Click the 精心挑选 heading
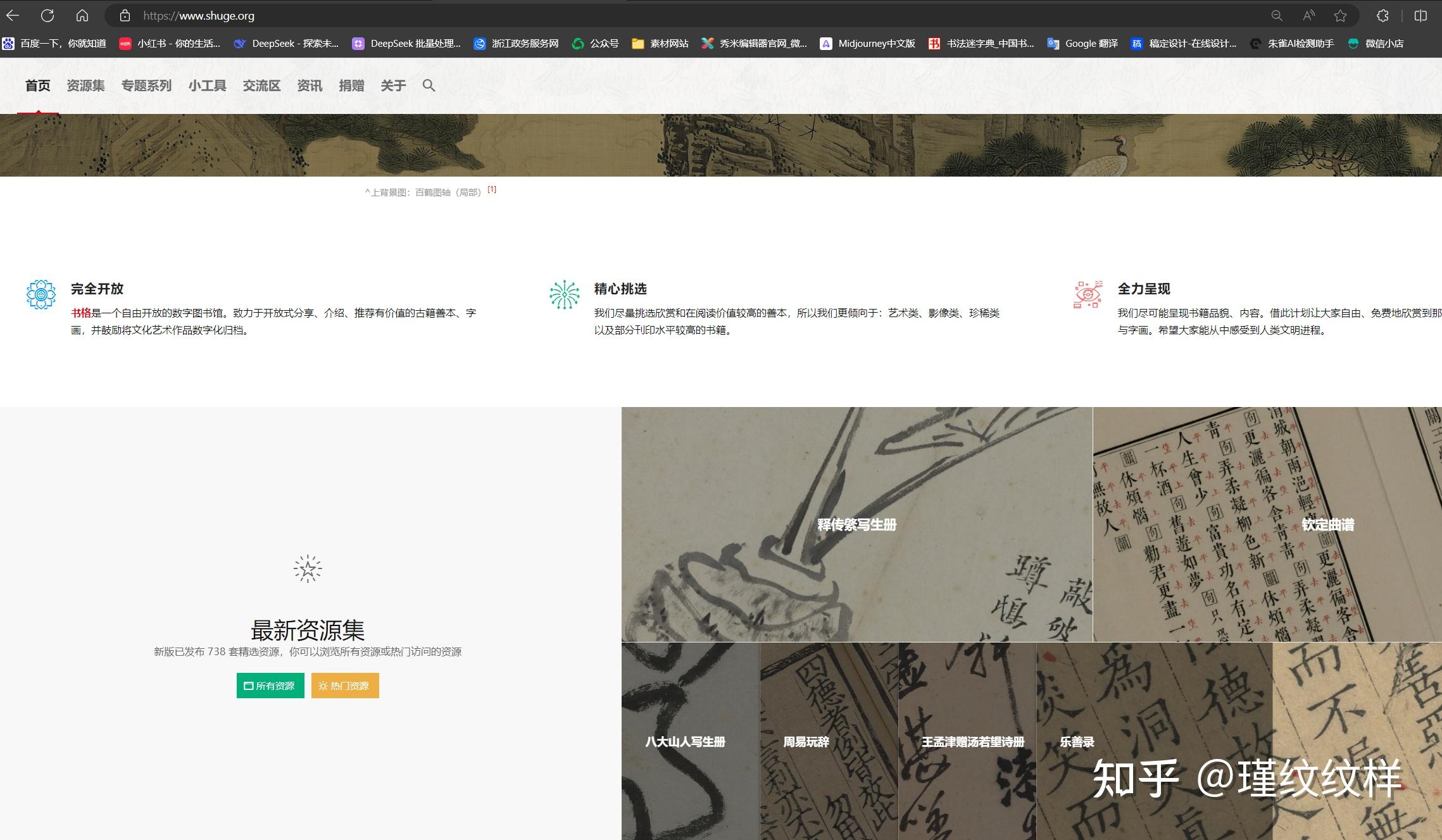The image size is (1442, 840). pos(620,289)
